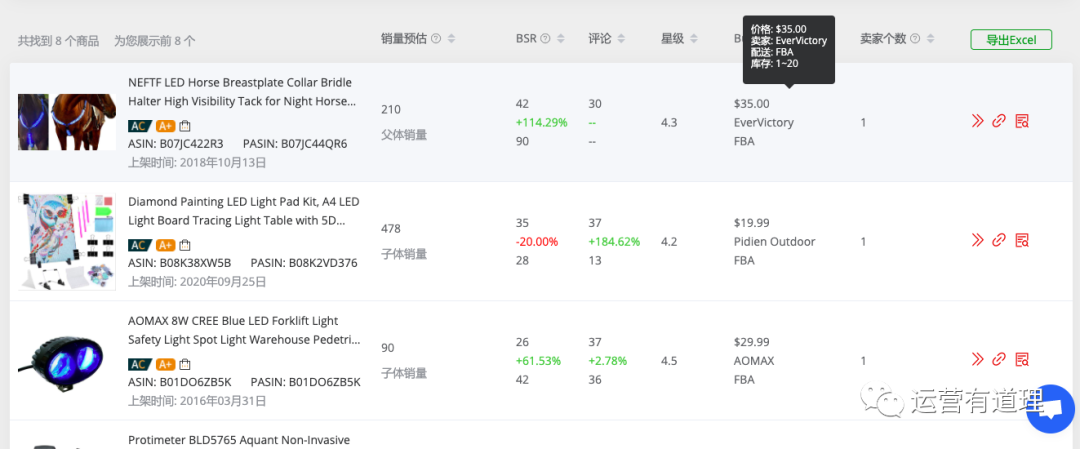1080x449 pixels.
Task: Click the 导出Excel export button
Action: (x=1010, y=40)
